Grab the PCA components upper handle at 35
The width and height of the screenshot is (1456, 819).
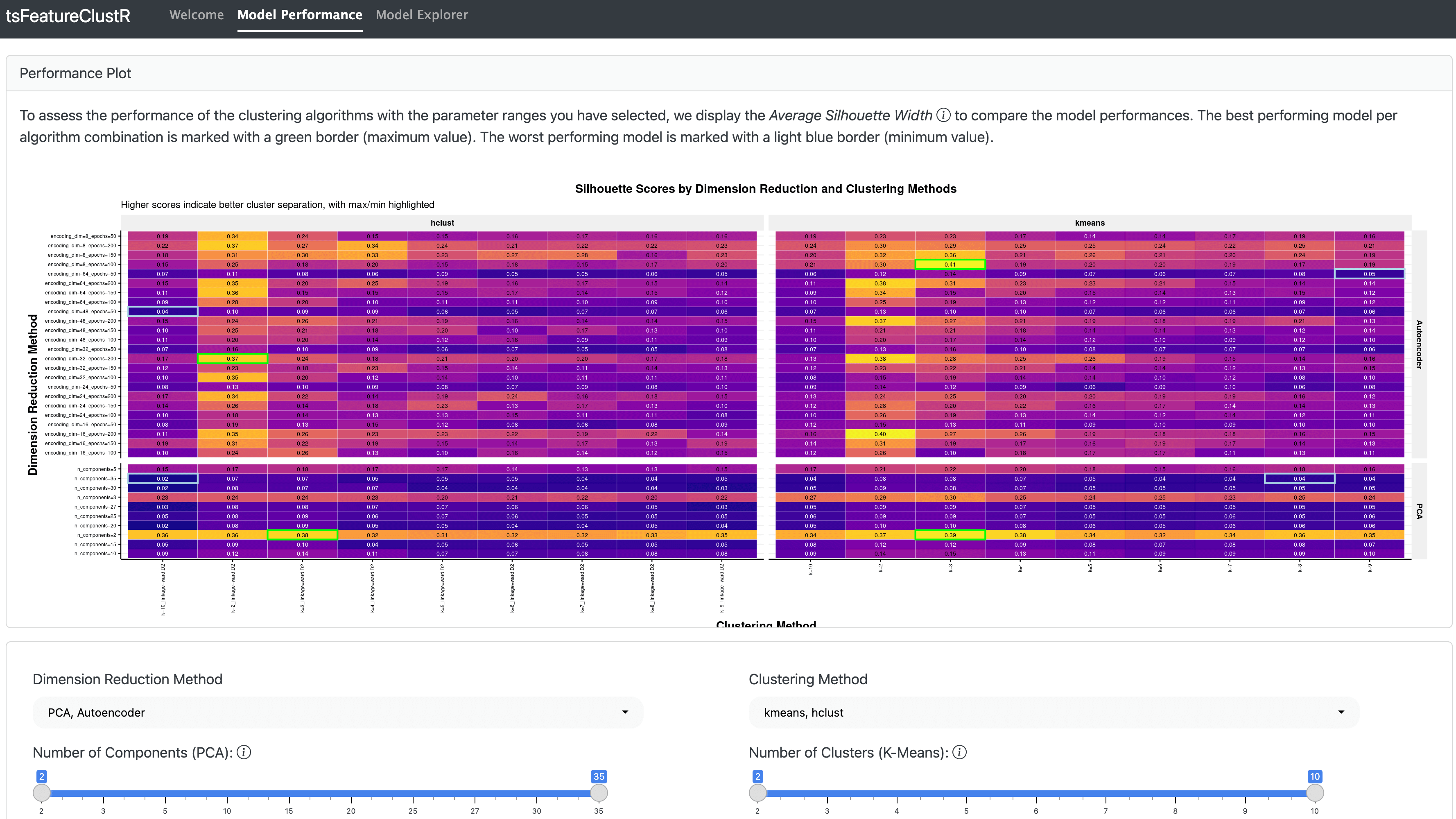[599, 793]
